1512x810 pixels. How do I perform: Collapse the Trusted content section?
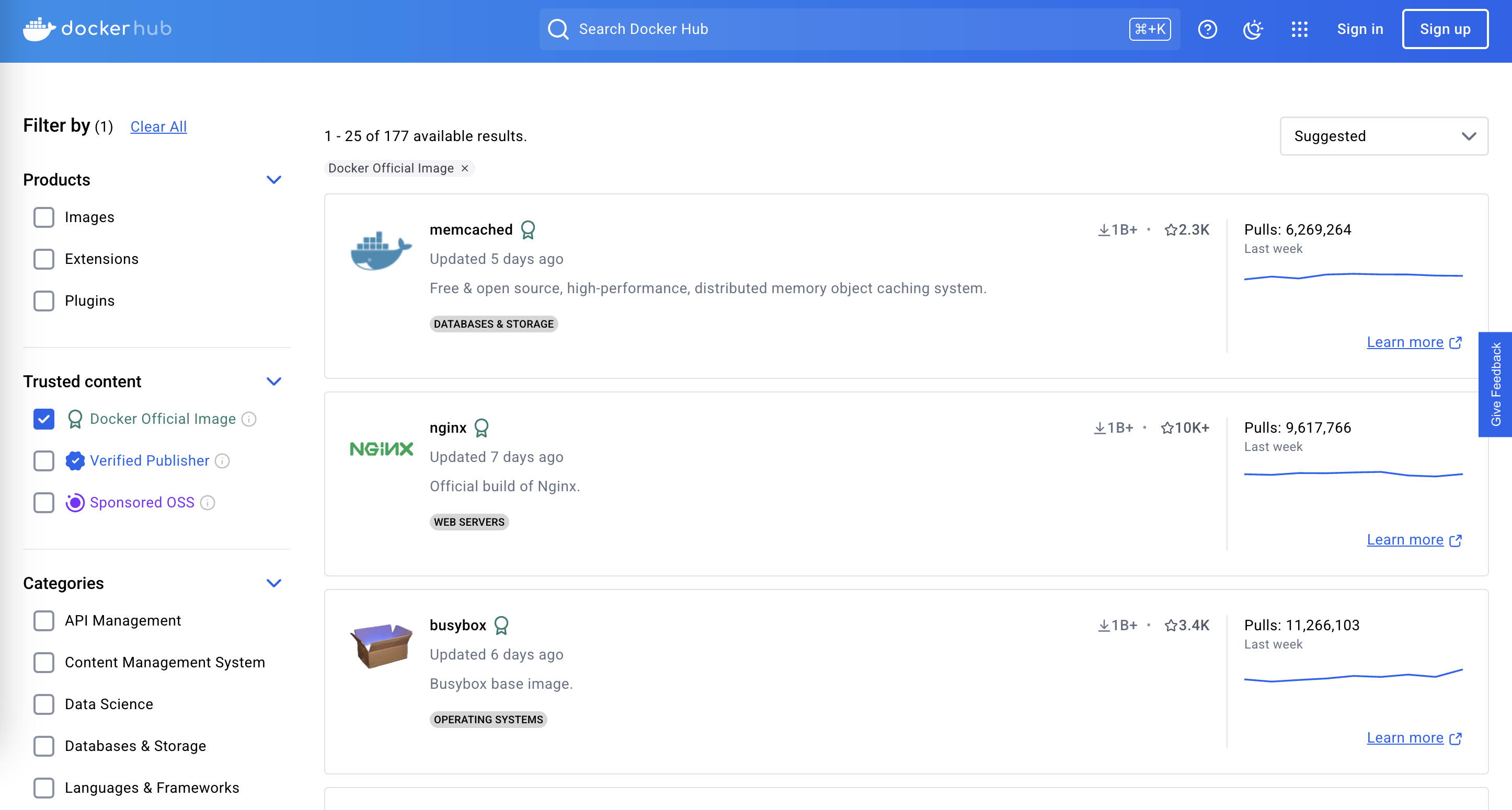point(273,381)
